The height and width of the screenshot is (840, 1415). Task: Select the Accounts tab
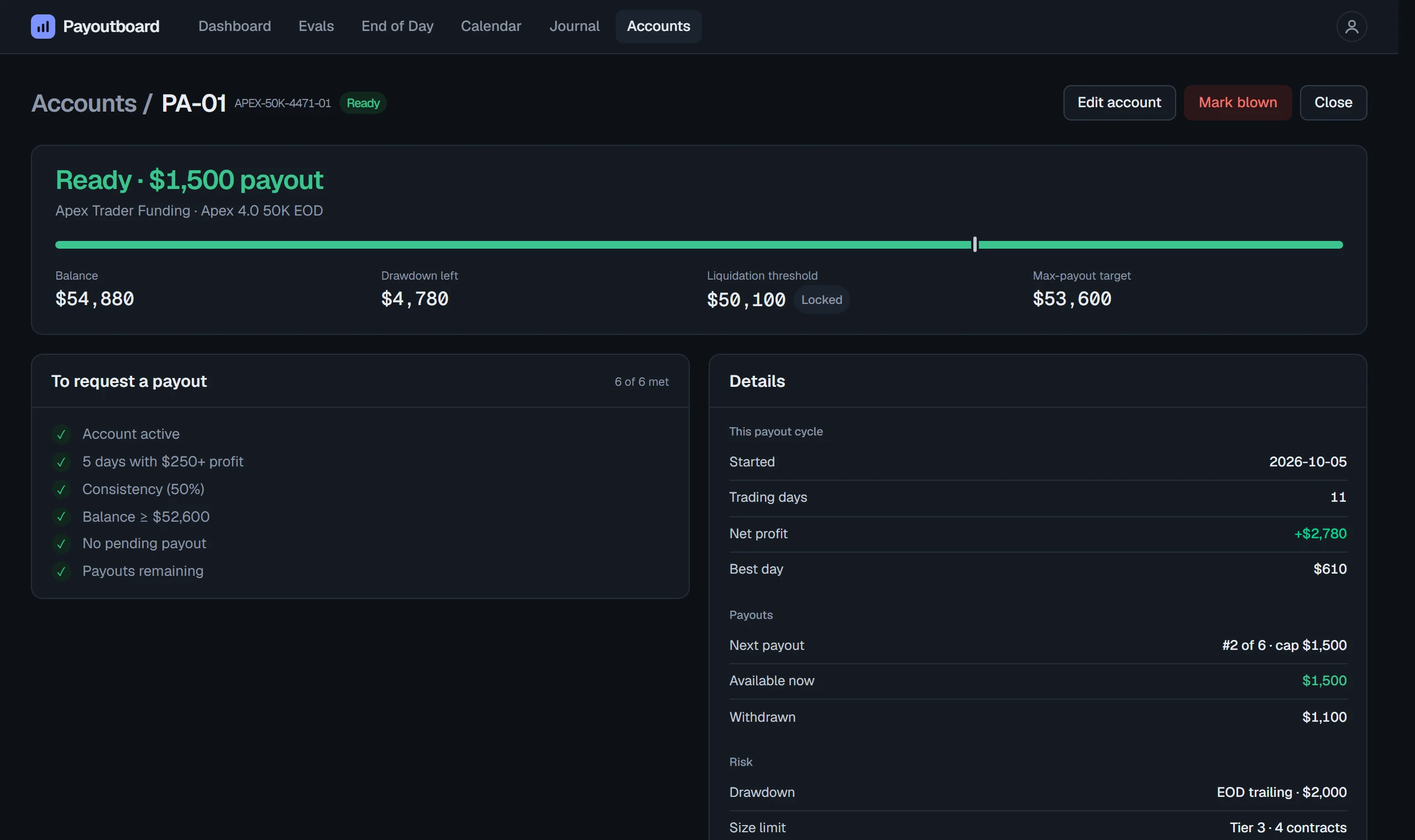tap(658, 27)
